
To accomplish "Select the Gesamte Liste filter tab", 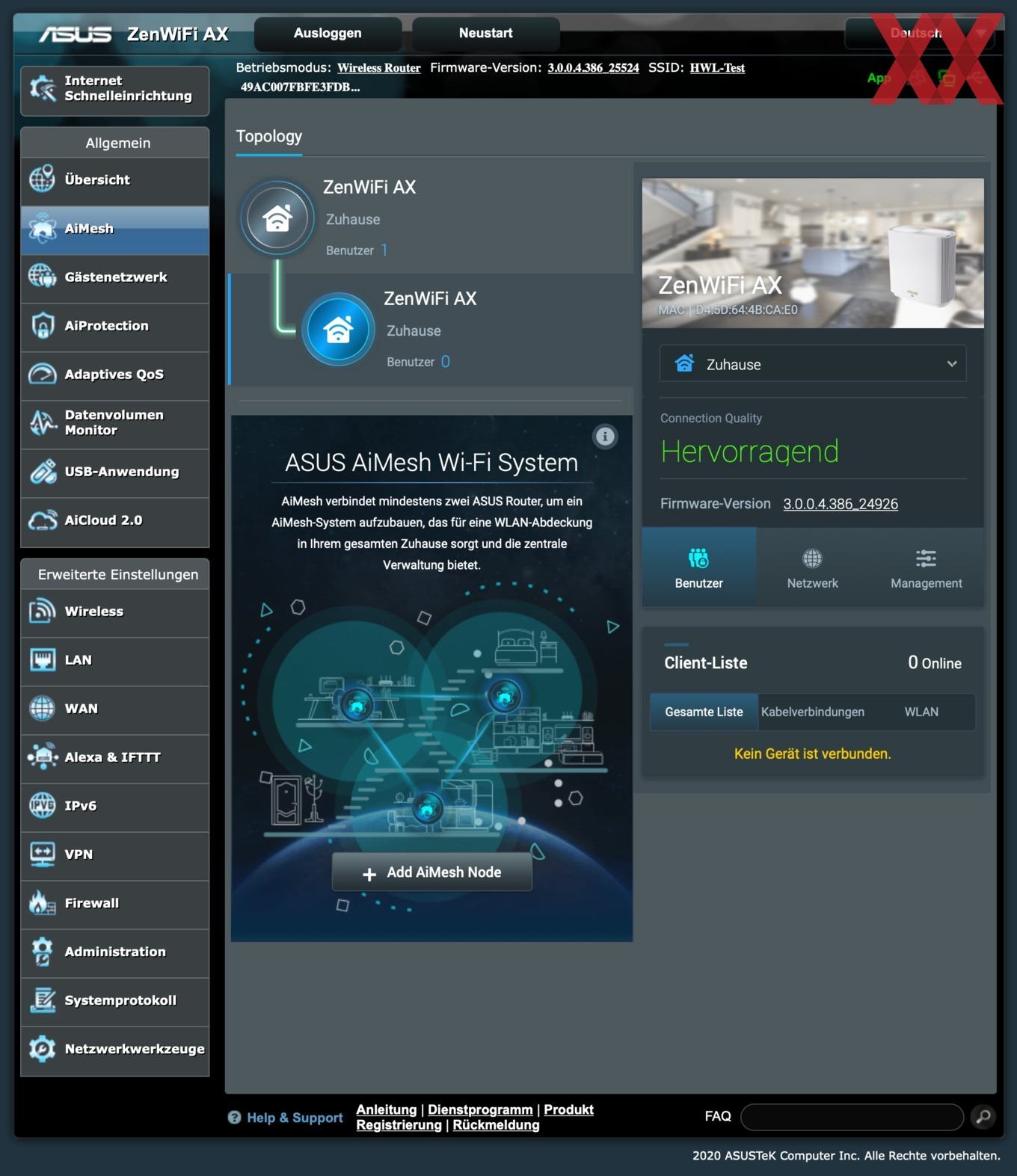I will click(x=704, y=712).
